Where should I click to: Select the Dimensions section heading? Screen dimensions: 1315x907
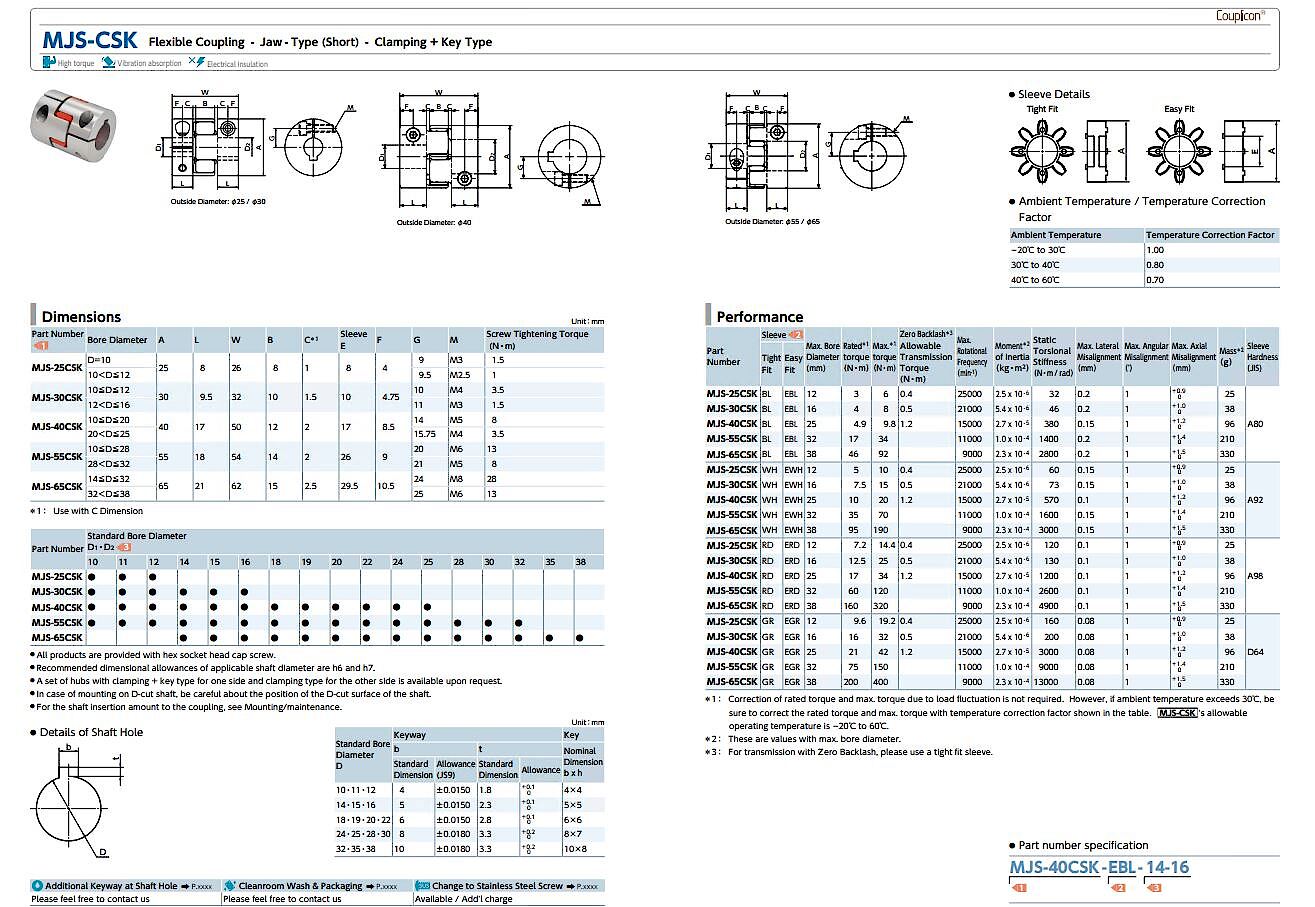[81, 316]
